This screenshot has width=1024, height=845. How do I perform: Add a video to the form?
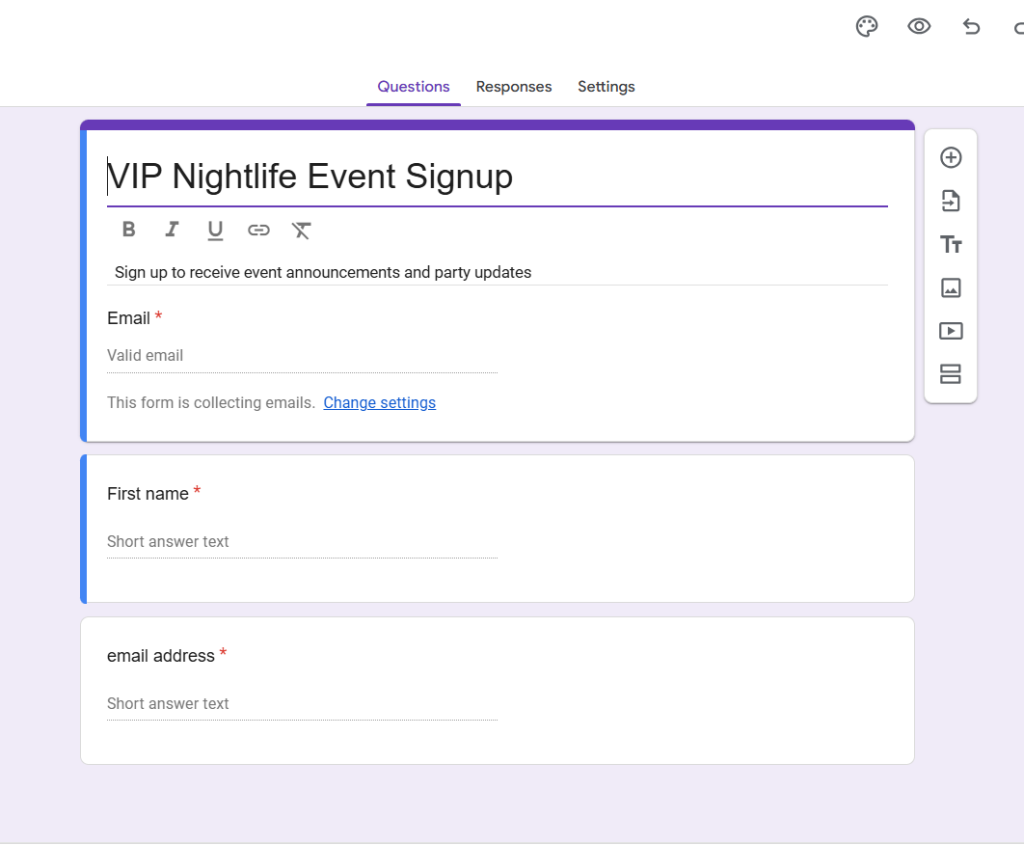(951, 331)
